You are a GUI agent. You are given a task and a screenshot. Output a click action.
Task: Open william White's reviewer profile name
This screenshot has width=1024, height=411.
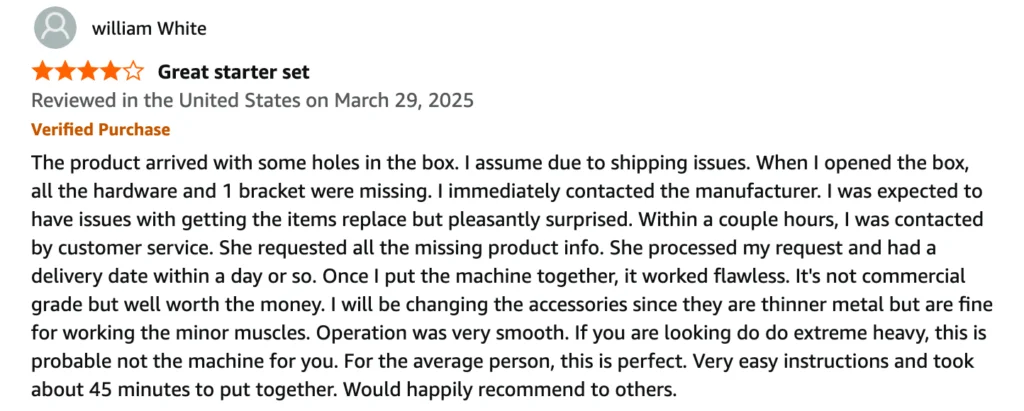(x=149, y=28)
